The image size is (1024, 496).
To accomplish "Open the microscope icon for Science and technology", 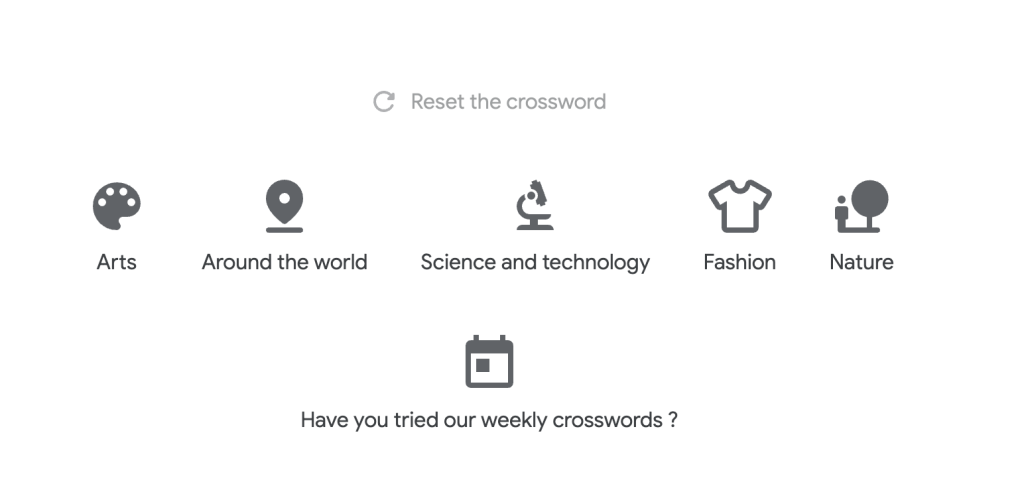I will tap(535, 205).
